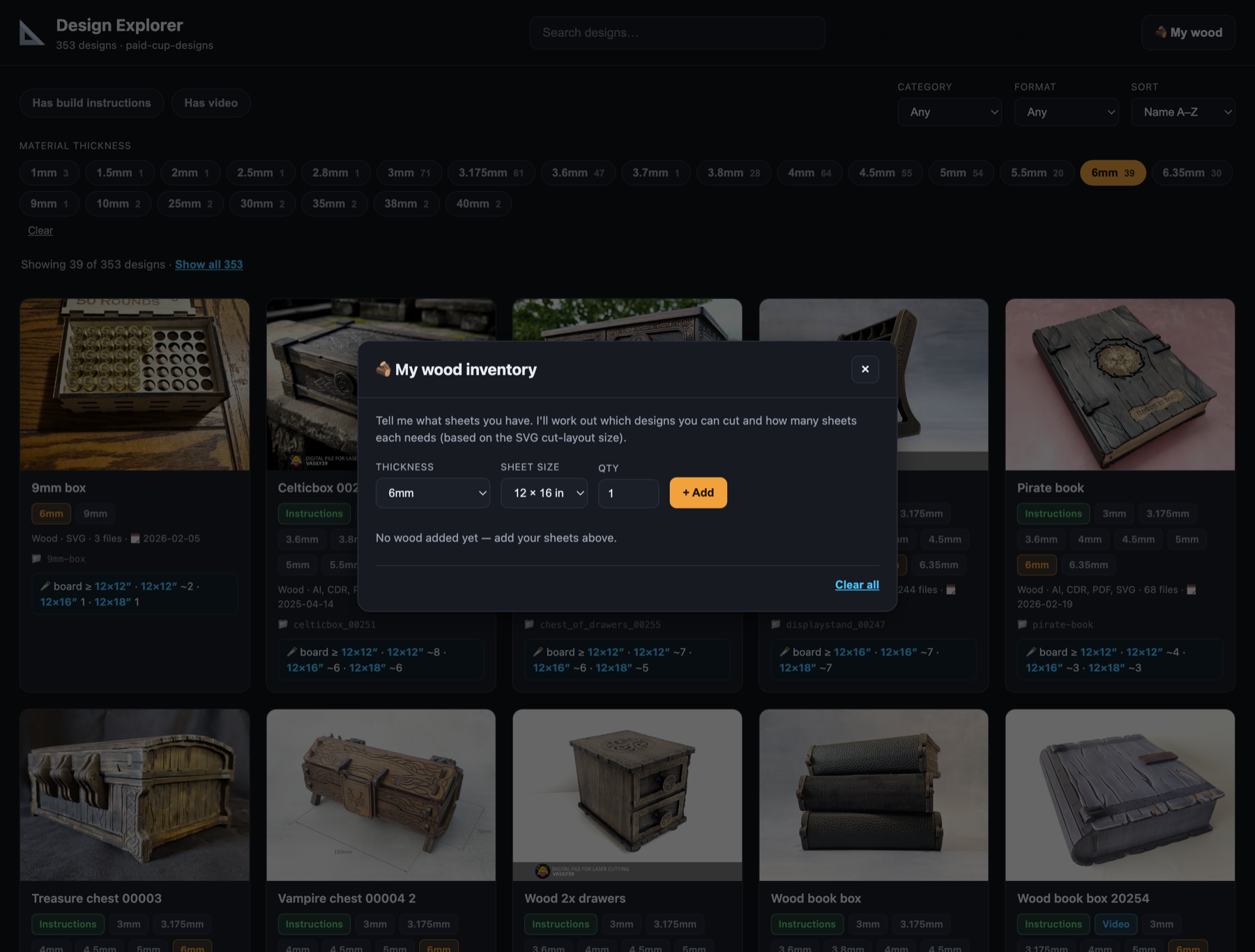Viewport: 1255px width, 952px height.
Task: Click the folder icon beside pirate-book
Action: (x=1022, y=624)
